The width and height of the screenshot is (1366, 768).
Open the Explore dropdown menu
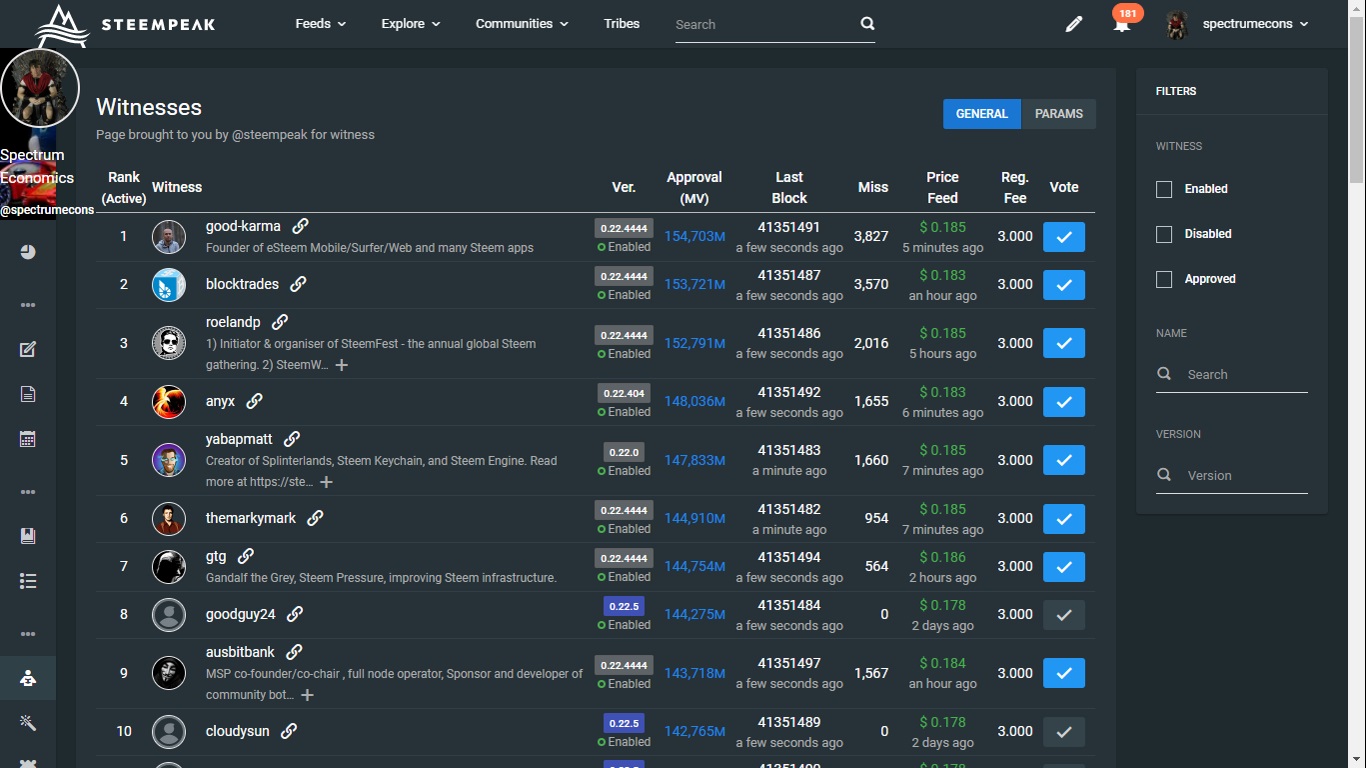411,24
